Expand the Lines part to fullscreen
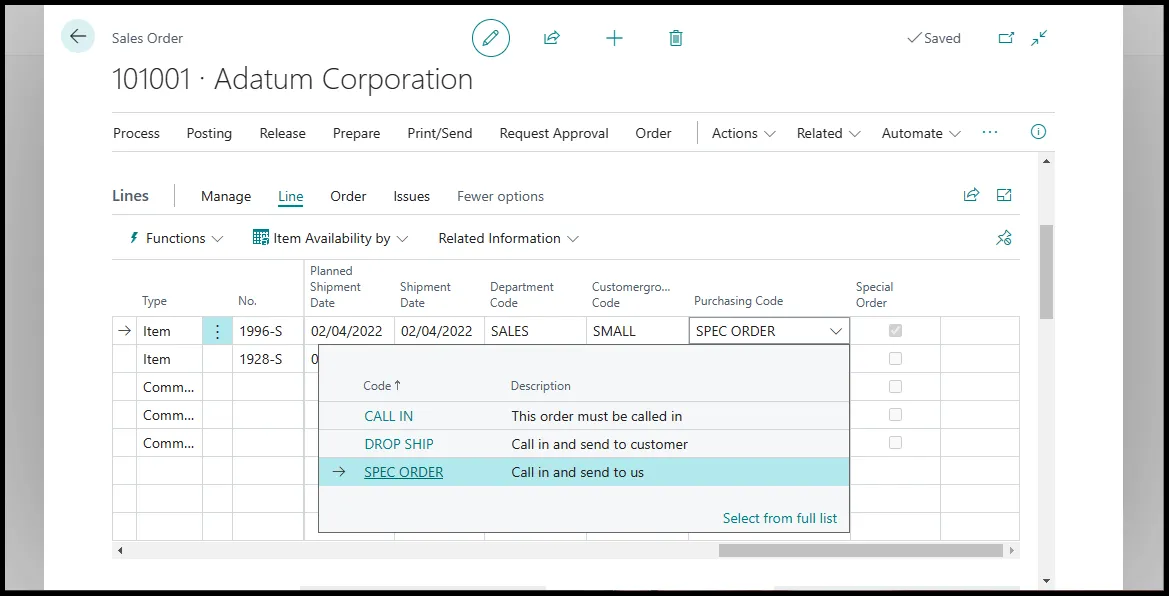Viewport: 1169px width, 596px height. click(x=1004, y=195)
